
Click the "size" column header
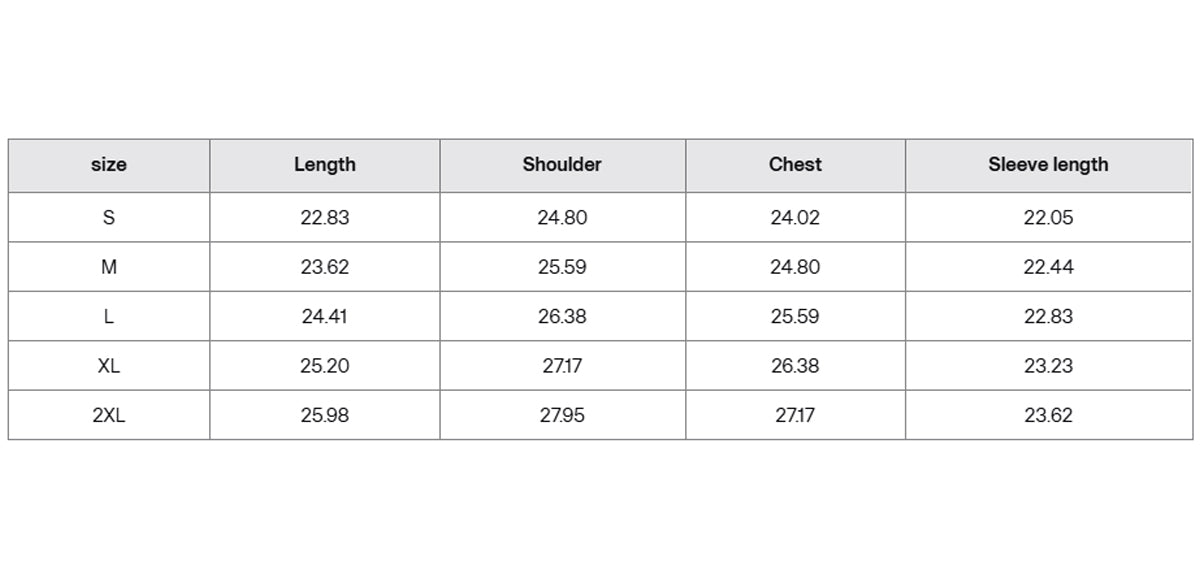point(109,165)
